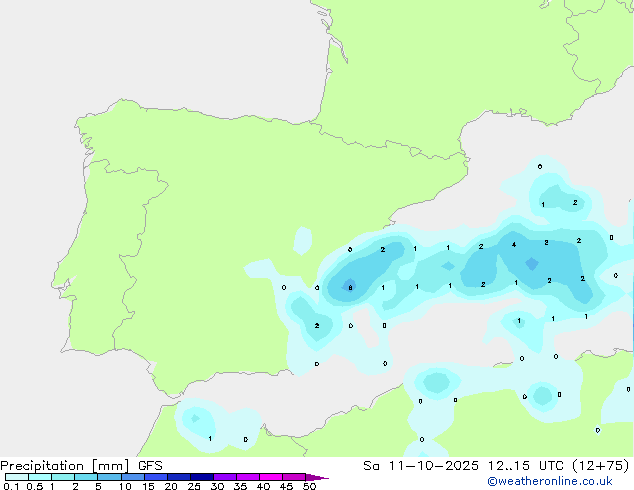Pick the 10–15 mm legend color swatch

tap(133, 477)
